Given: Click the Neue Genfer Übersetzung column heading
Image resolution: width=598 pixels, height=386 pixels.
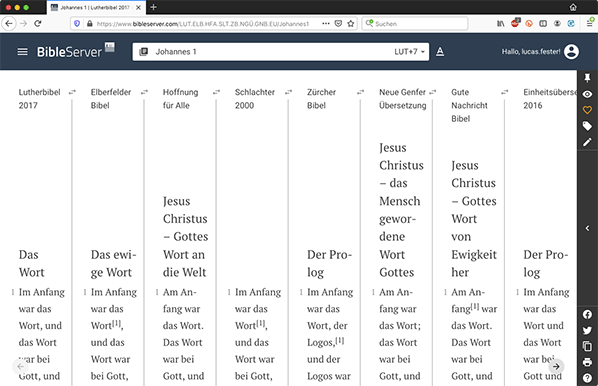Looking at the screenshot, I should click(403, 99).
